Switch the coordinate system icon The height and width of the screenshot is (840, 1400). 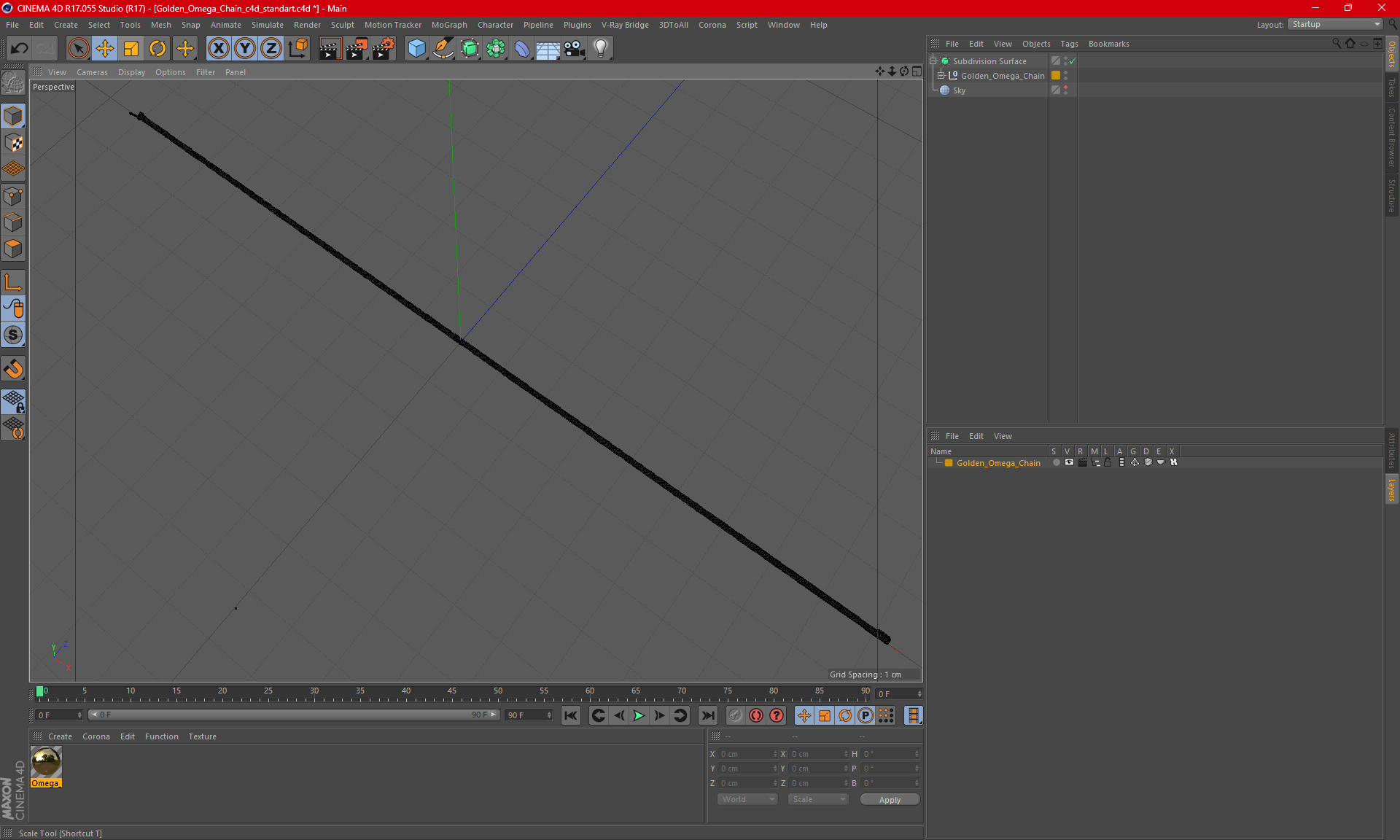(x=298, y=49)
